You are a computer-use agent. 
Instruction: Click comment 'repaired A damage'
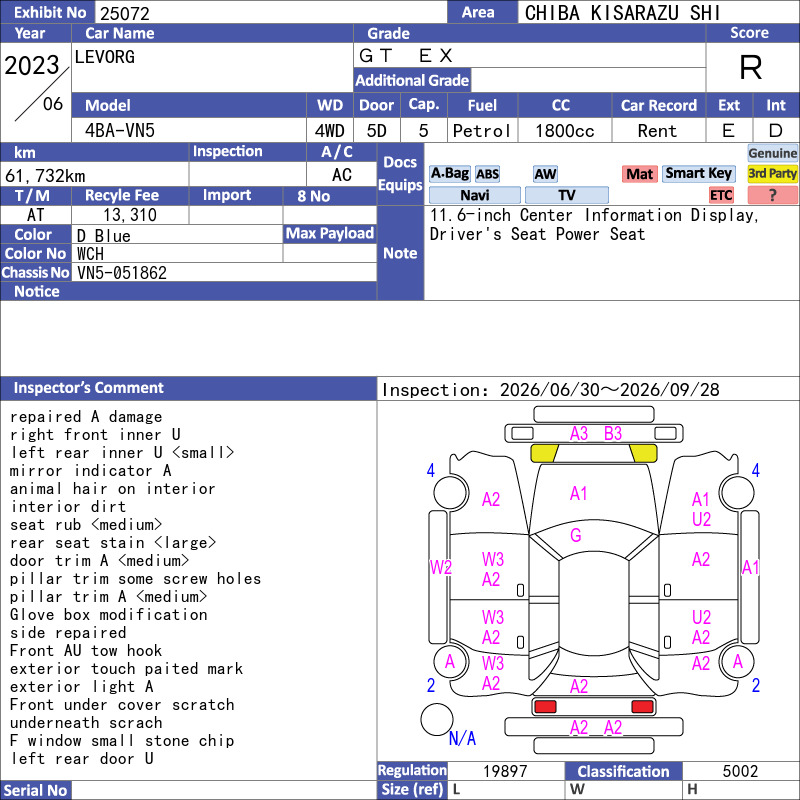click(86, 417)
